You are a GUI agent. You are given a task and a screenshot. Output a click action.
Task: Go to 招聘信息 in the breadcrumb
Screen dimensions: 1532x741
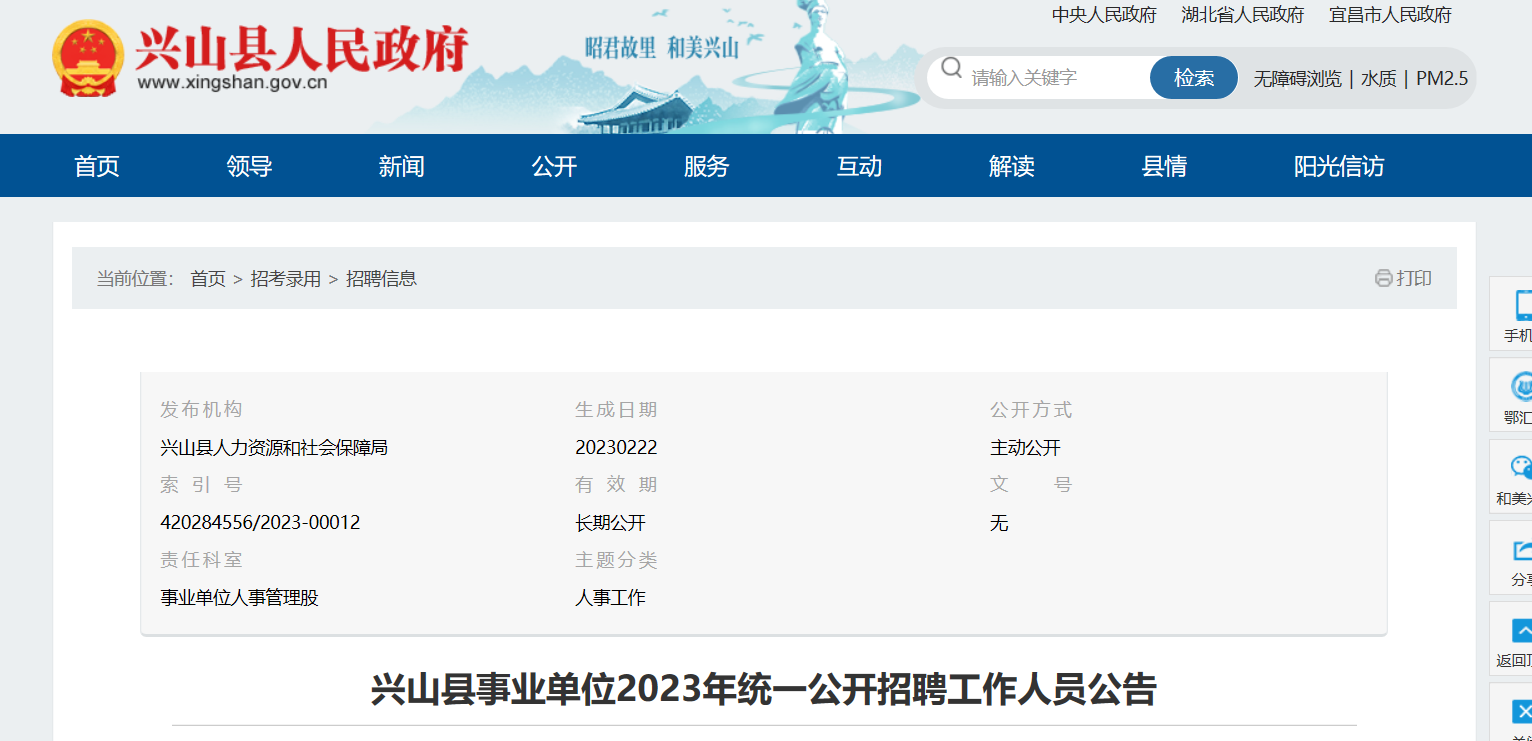381,279
